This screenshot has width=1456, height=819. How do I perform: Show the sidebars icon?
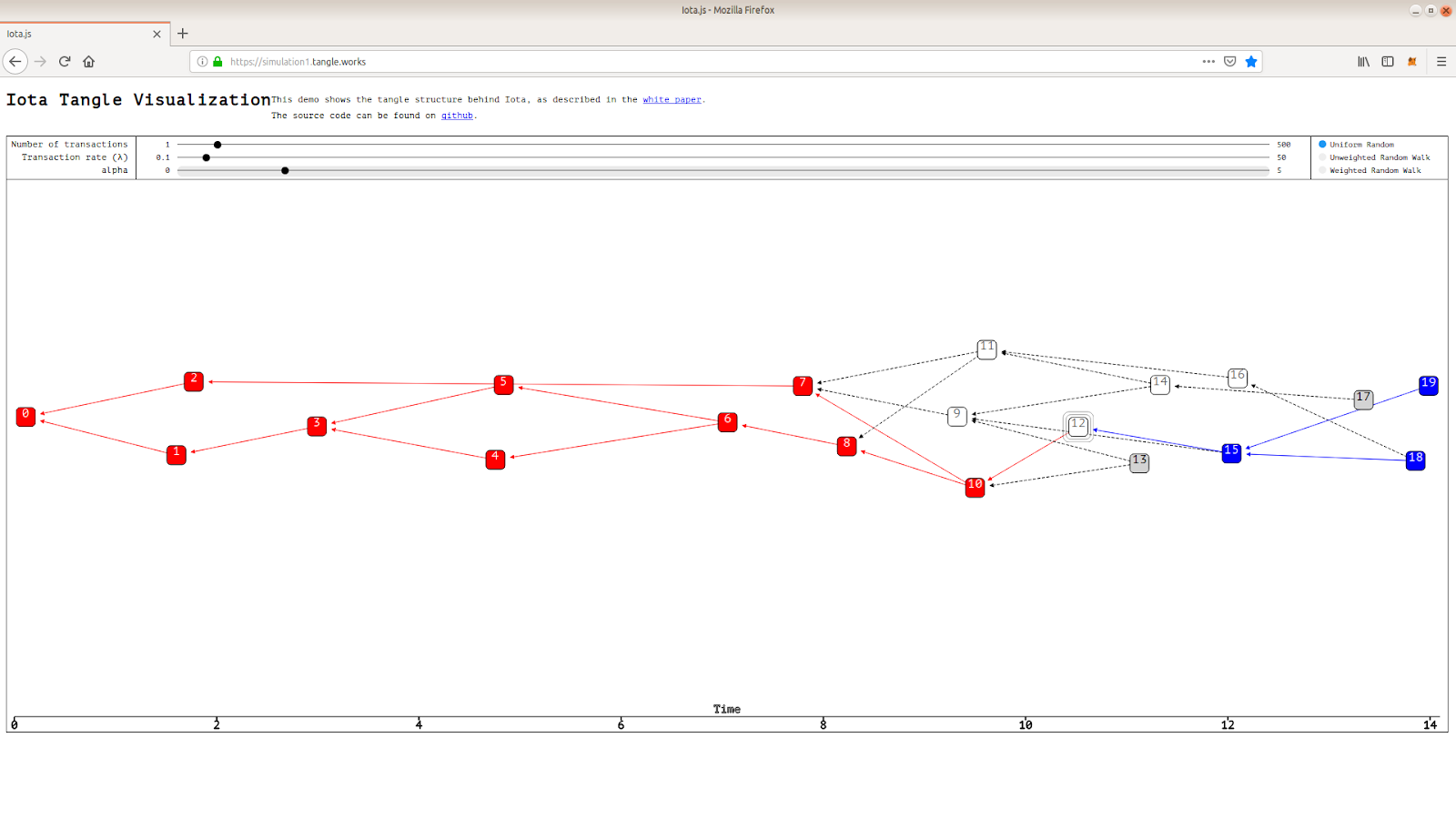[1388, 61]
